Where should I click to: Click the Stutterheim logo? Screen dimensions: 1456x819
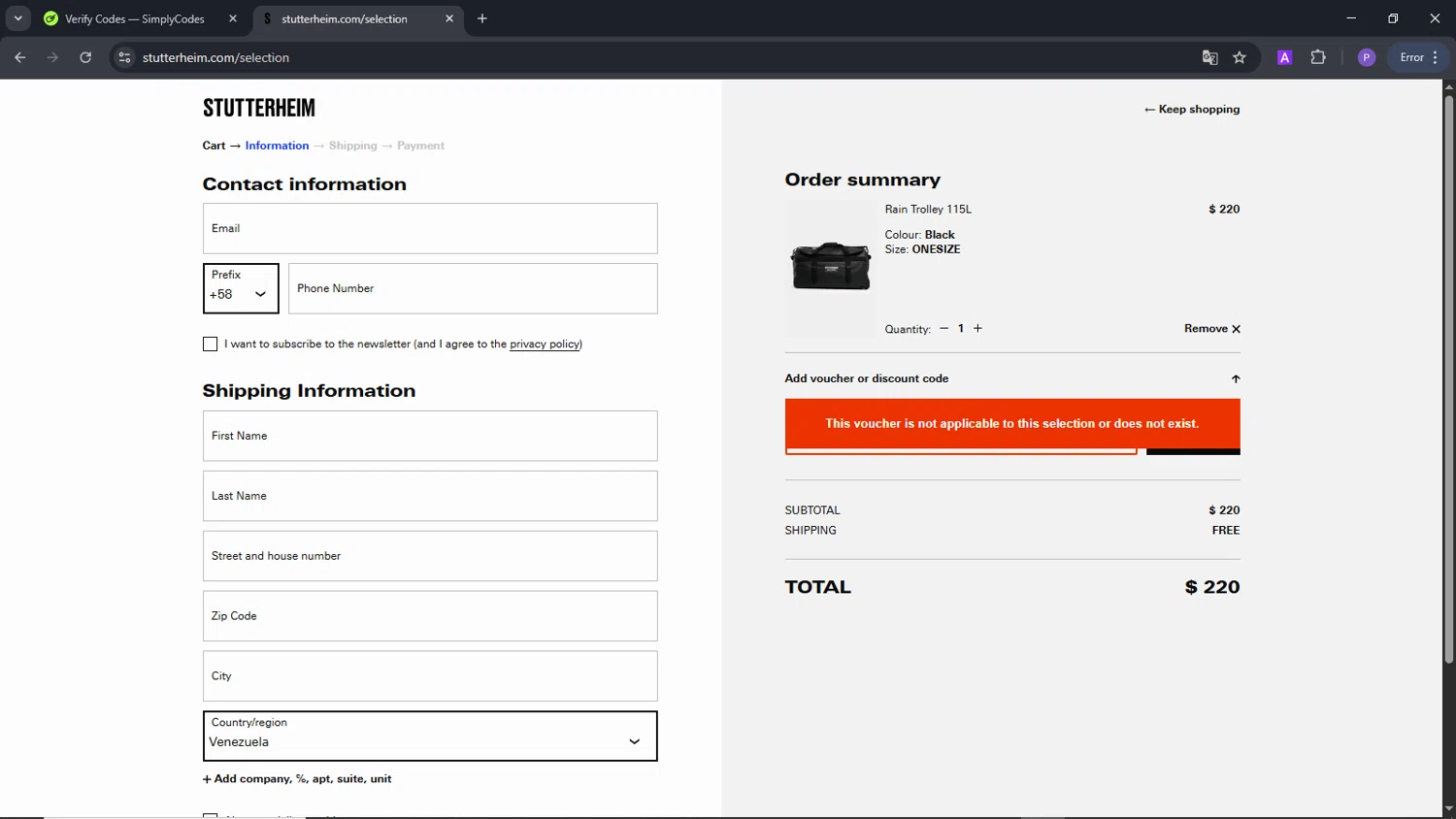pyautogui.click(x=259, y=108)
